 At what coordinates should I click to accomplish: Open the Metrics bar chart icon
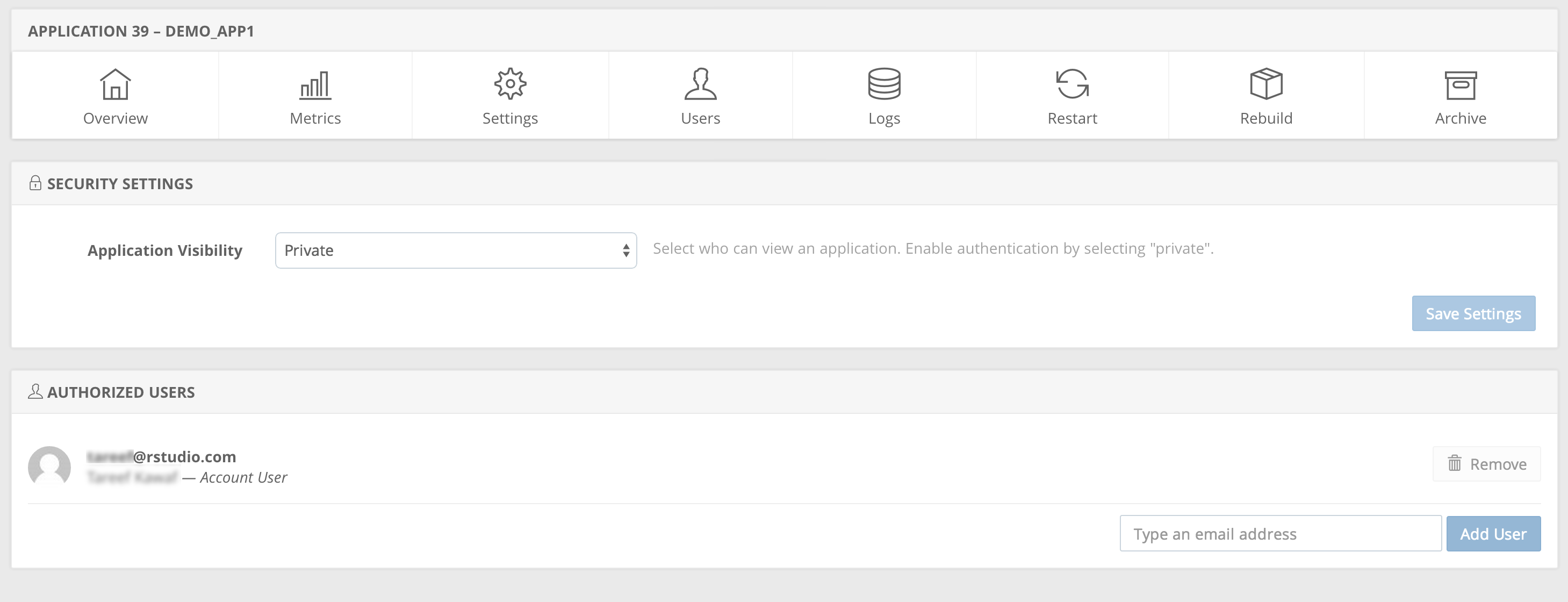[315, 84]
